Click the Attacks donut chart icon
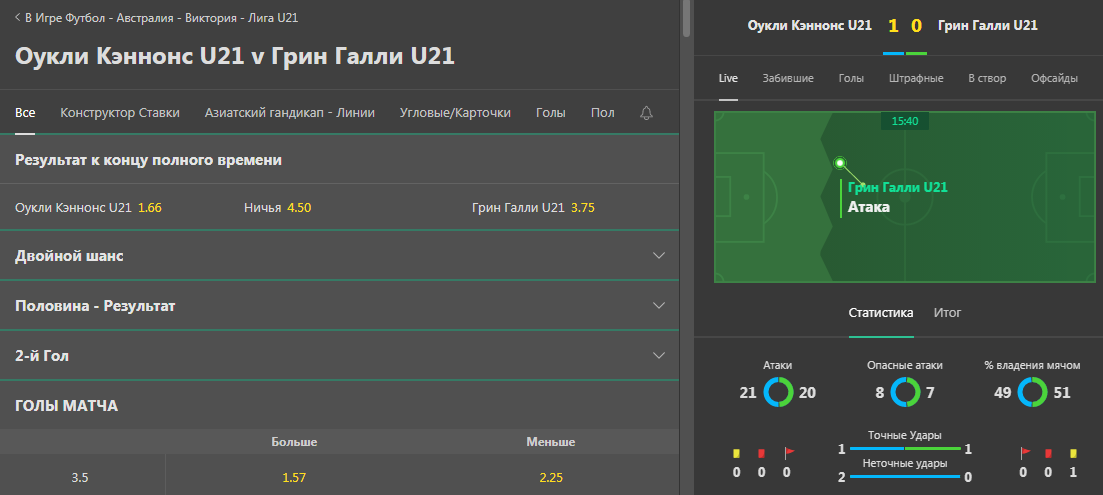1103x495 pixels. 778,392
